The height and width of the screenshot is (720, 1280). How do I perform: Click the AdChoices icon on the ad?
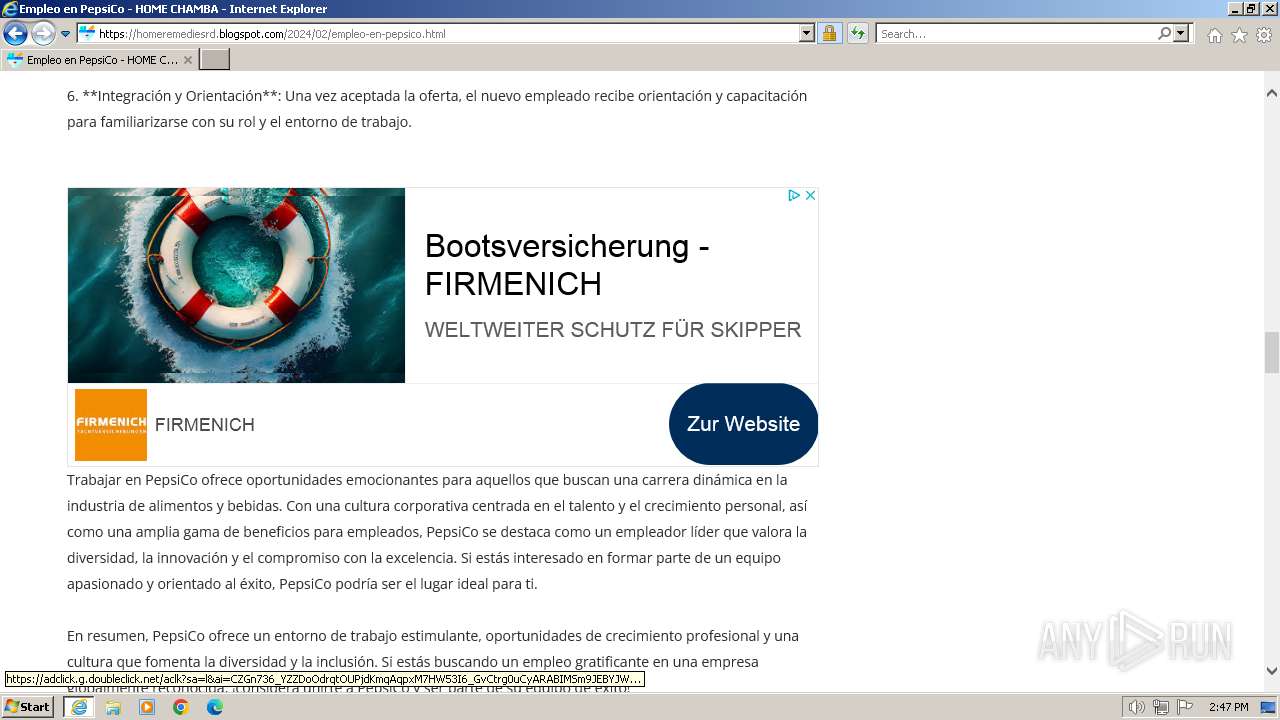point(794,195)
